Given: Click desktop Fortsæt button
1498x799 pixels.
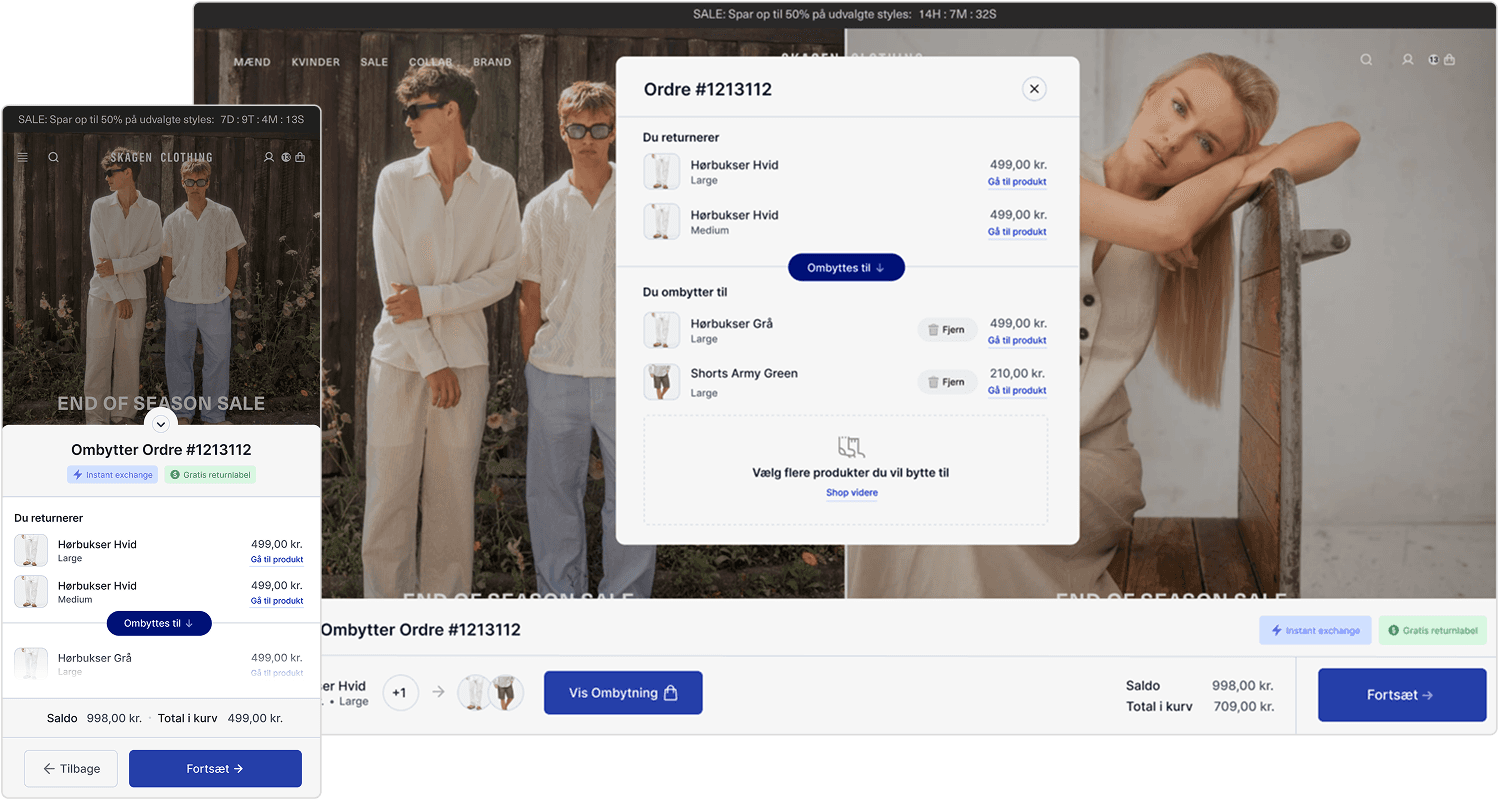Looking at the screenshot, I should pyautogui.click(x=1401, y=695).
